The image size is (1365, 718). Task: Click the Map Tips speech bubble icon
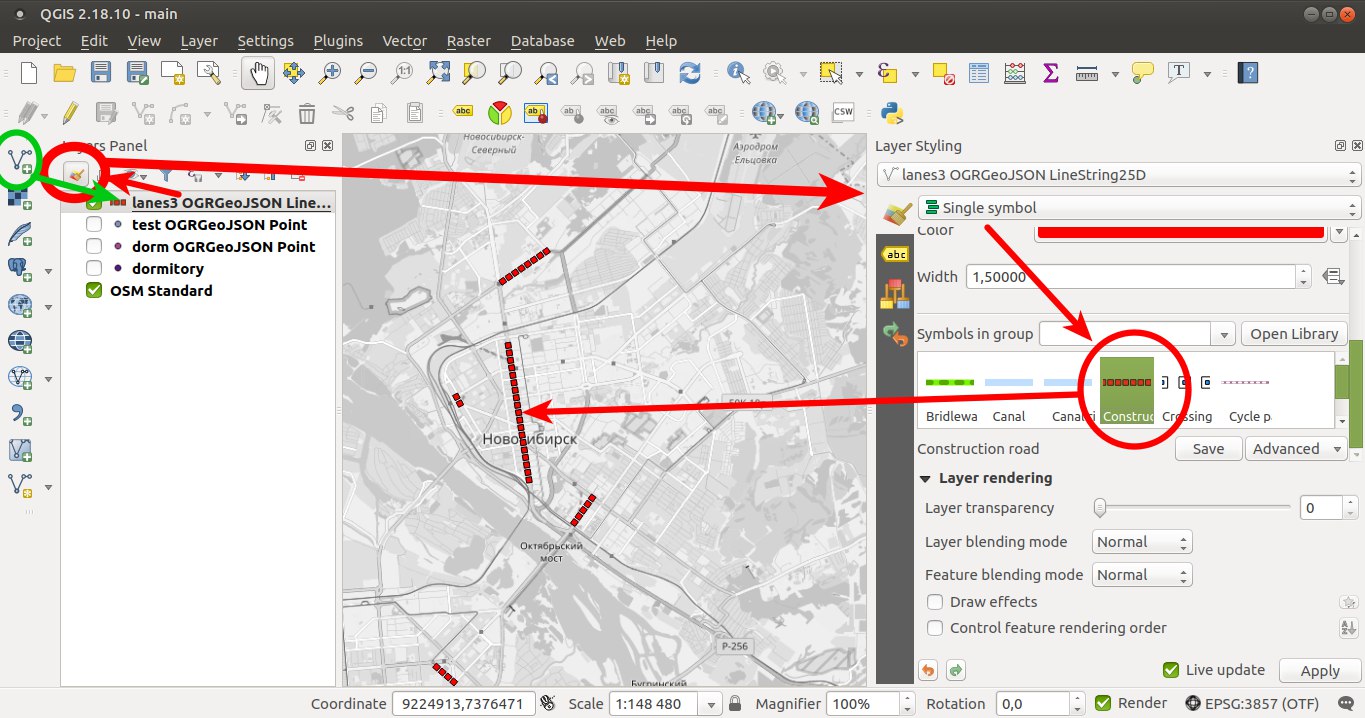1143,72
